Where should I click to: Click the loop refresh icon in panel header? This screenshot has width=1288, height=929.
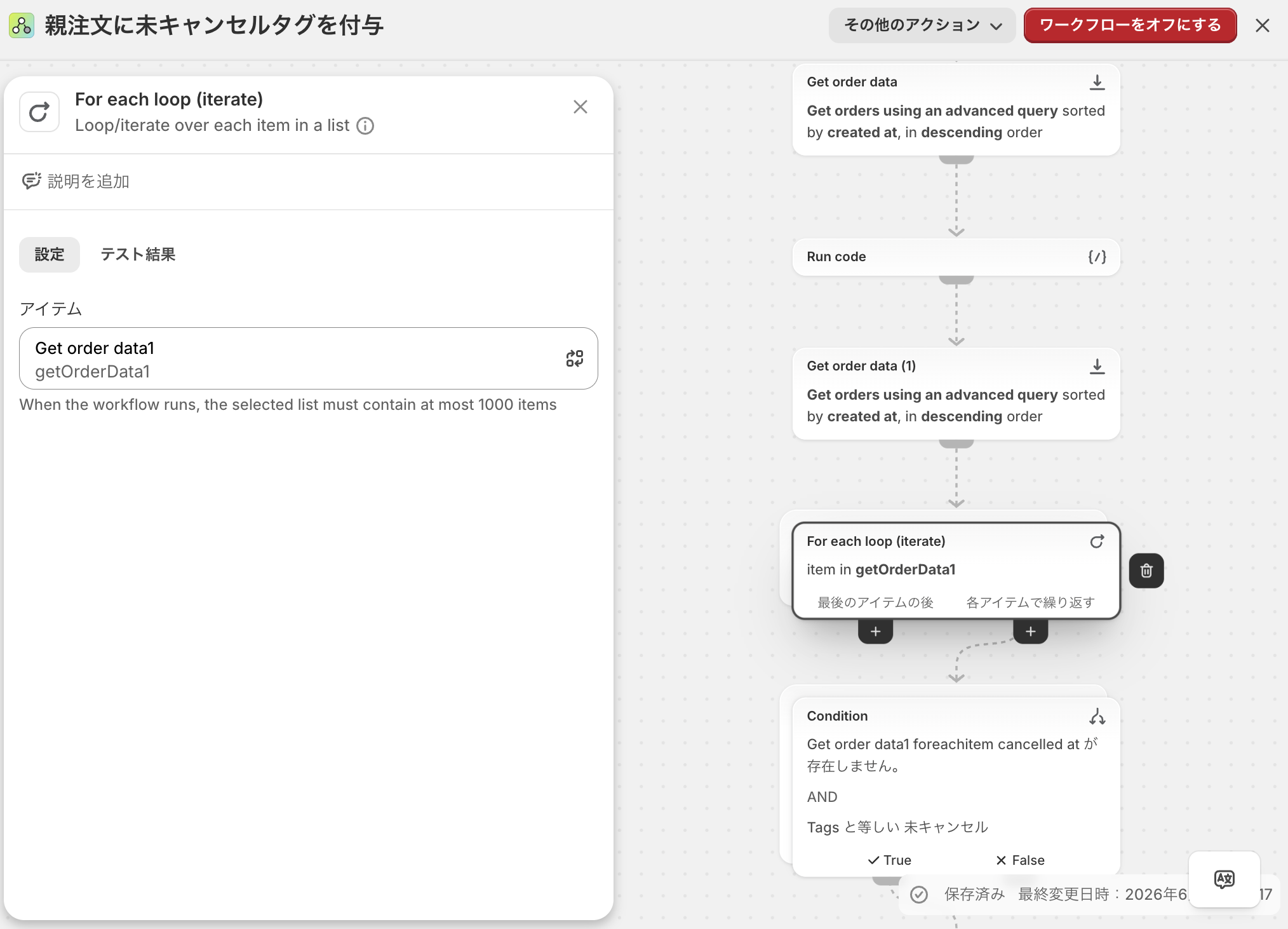[39, 112]
